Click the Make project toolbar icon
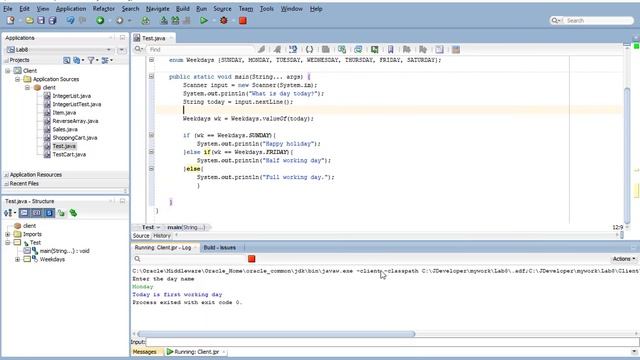Image resolution: width=640 pixels, height=360 pixels. coord(164,20)
